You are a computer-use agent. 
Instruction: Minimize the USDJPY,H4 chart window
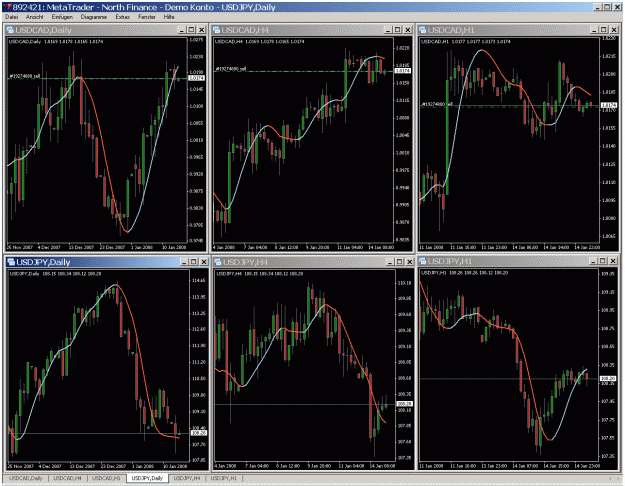coord(389,262)
